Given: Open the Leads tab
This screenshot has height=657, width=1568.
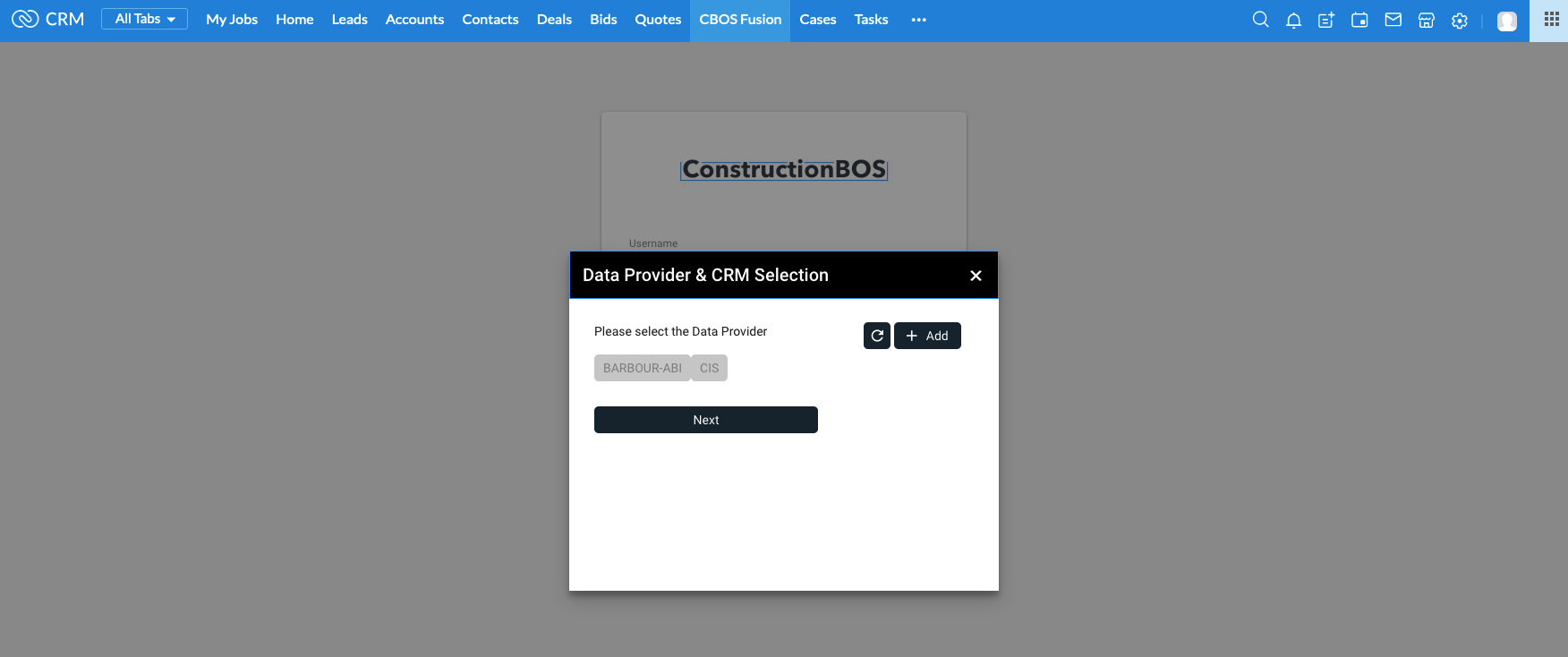Looking at the screenshot, I should [x=350, y=19].
